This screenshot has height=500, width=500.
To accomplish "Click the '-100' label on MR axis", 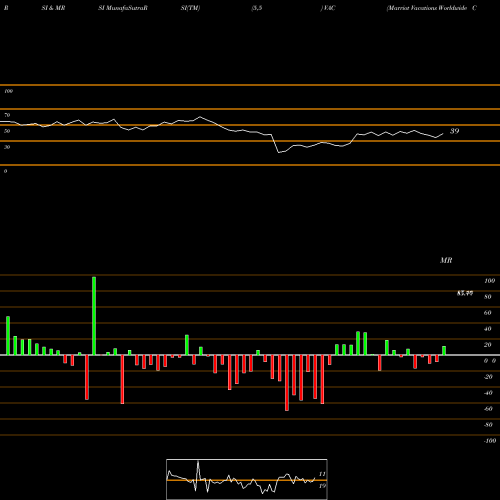I will [x=490, y=441].
